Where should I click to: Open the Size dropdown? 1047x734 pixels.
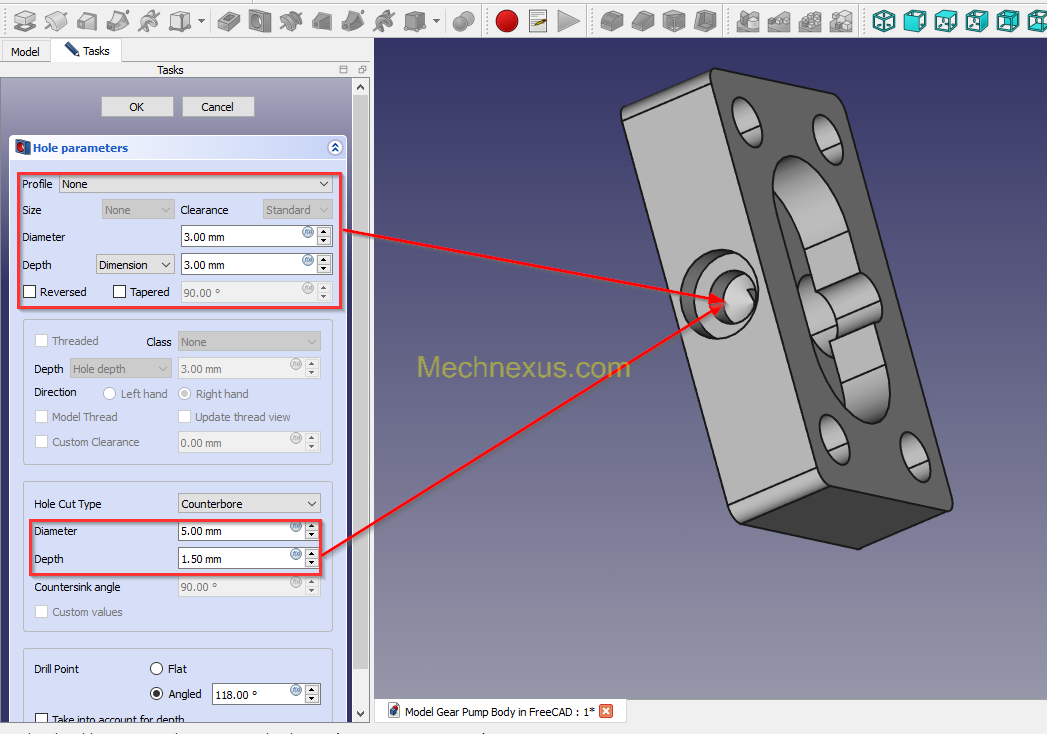coord(138,210)
